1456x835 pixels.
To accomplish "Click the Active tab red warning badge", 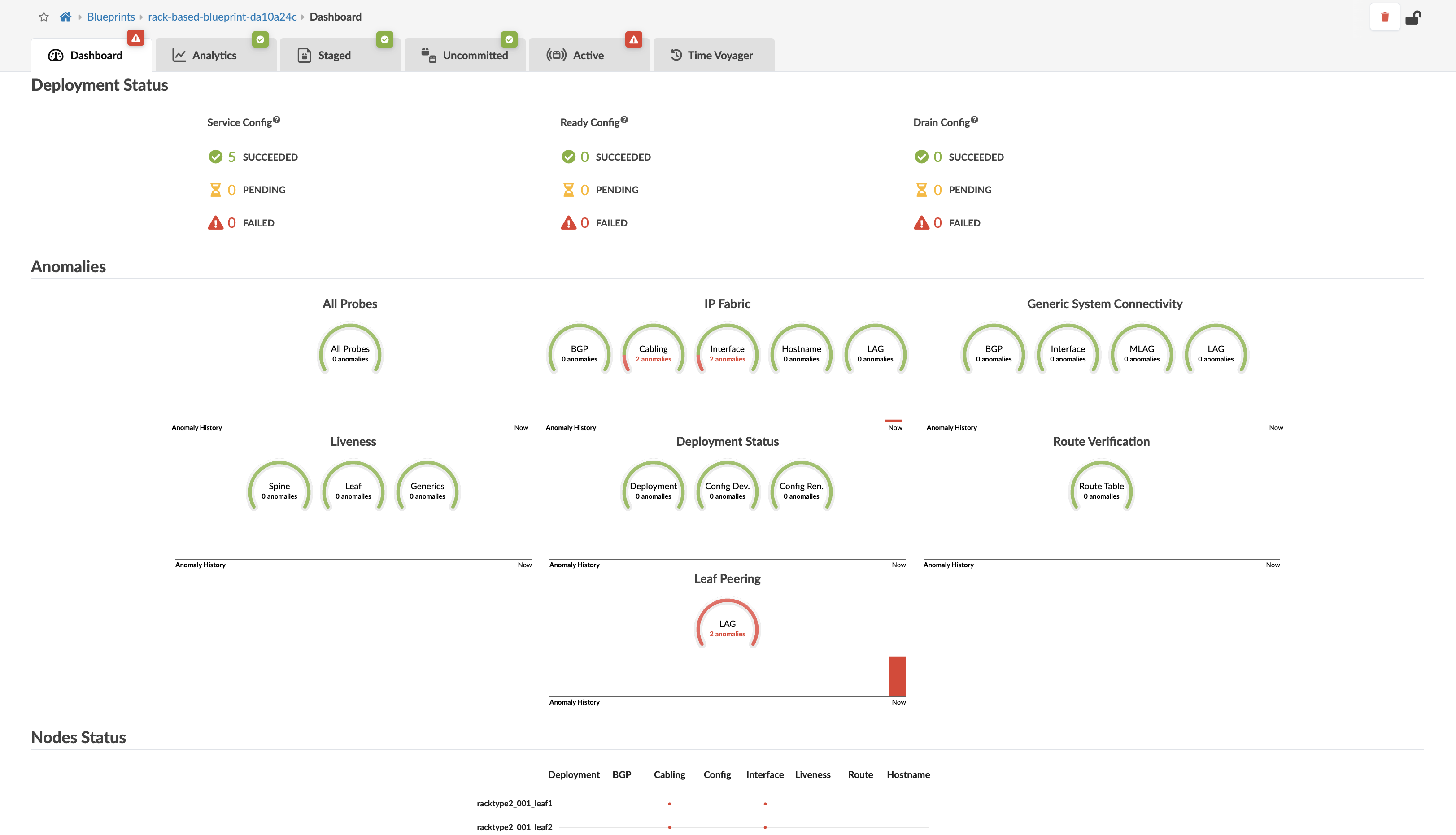I will pos(633,39).
